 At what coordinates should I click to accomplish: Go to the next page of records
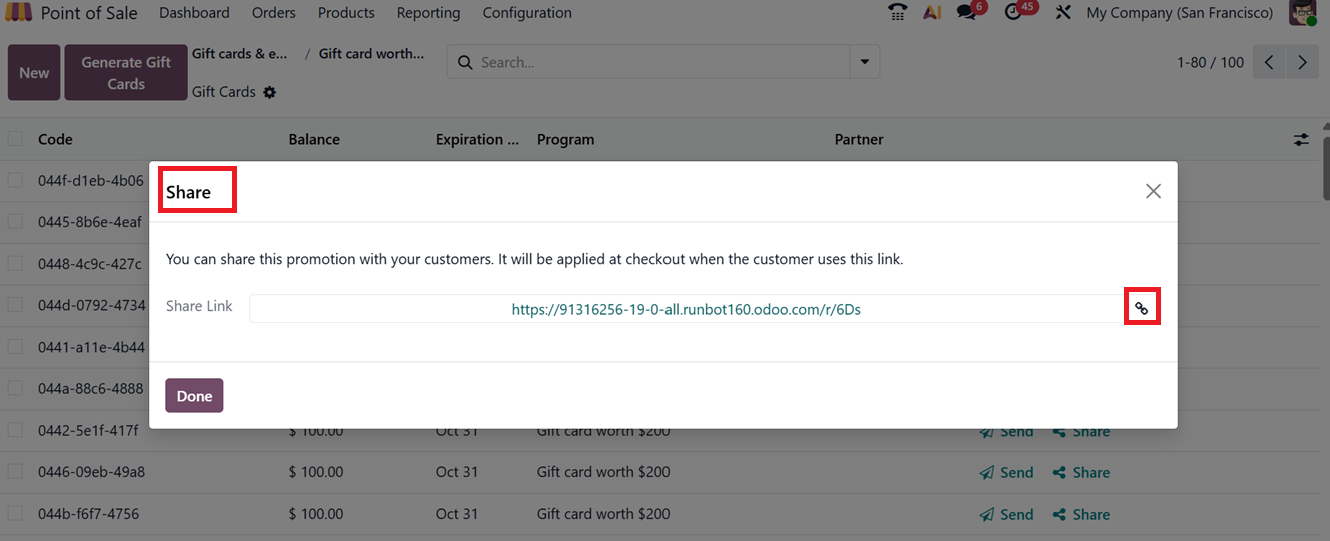click(1302, 62)
